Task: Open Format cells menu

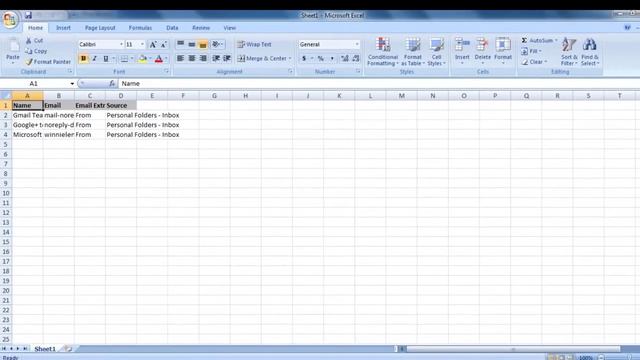Action: click(x=503, y=51)
